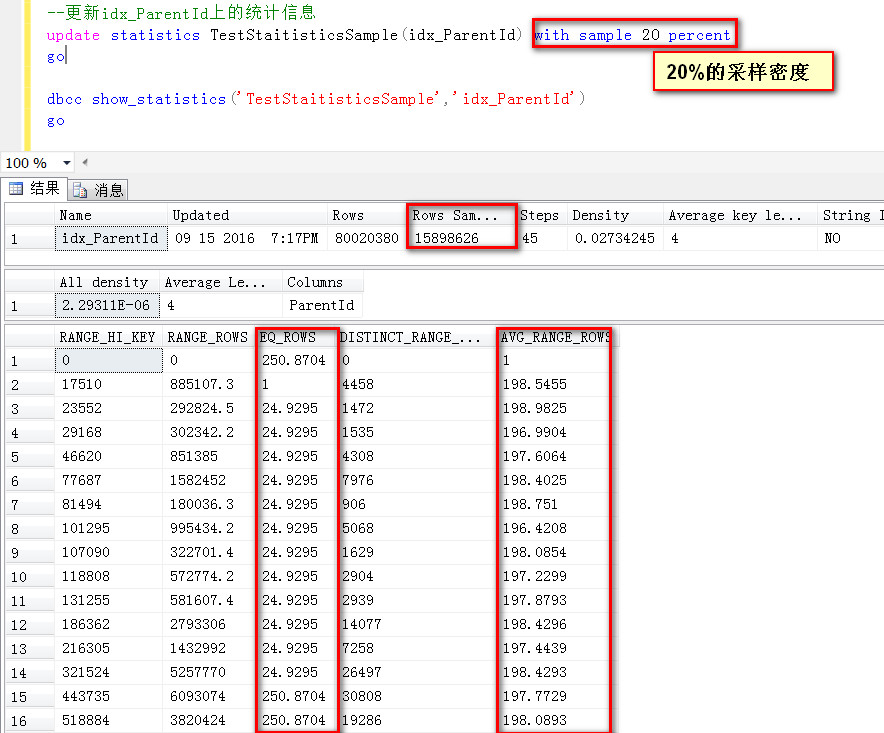
Task: Click 'update' keyword in the query editor
Action: tap(73, 35)
